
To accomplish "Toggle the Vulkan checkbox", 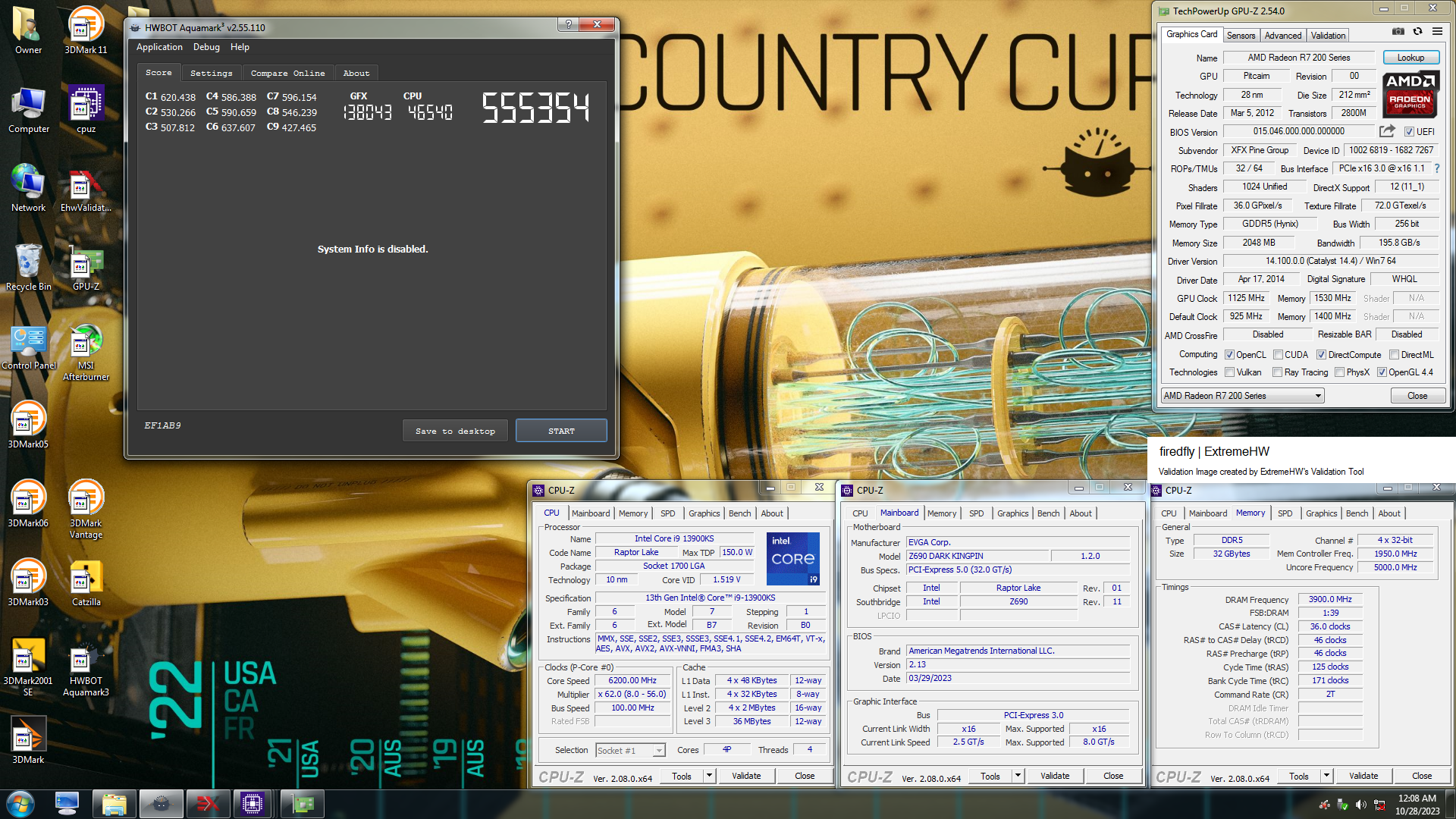I will [x=1229, y=372].
